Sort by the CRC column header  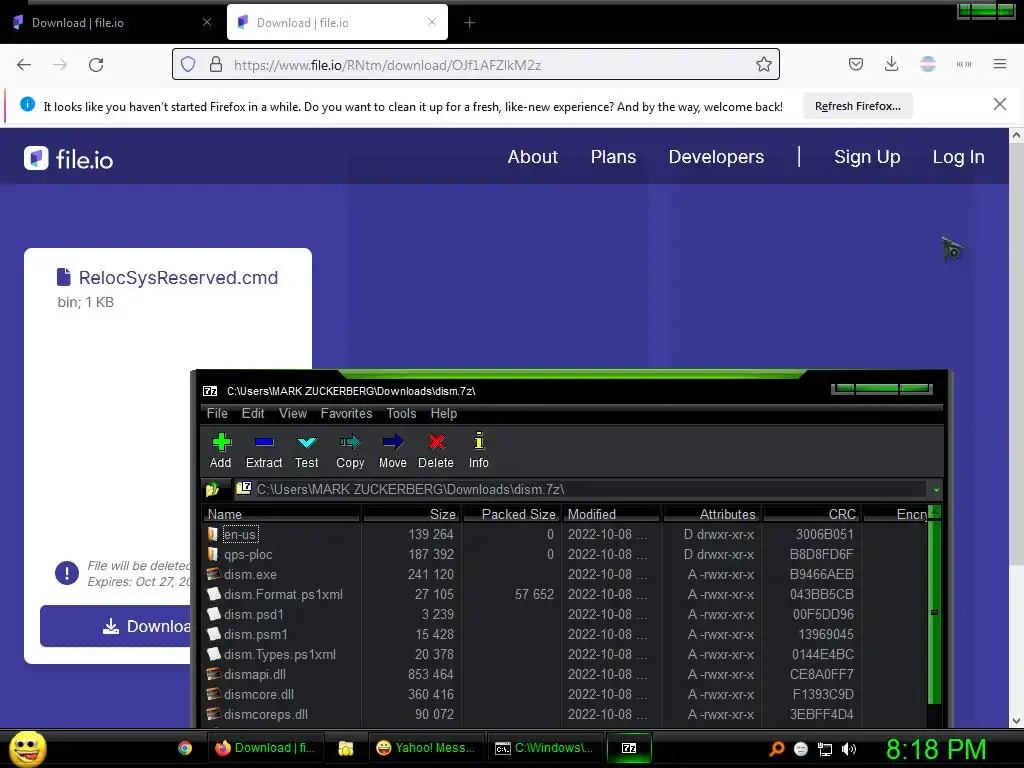tap(812, 514)
